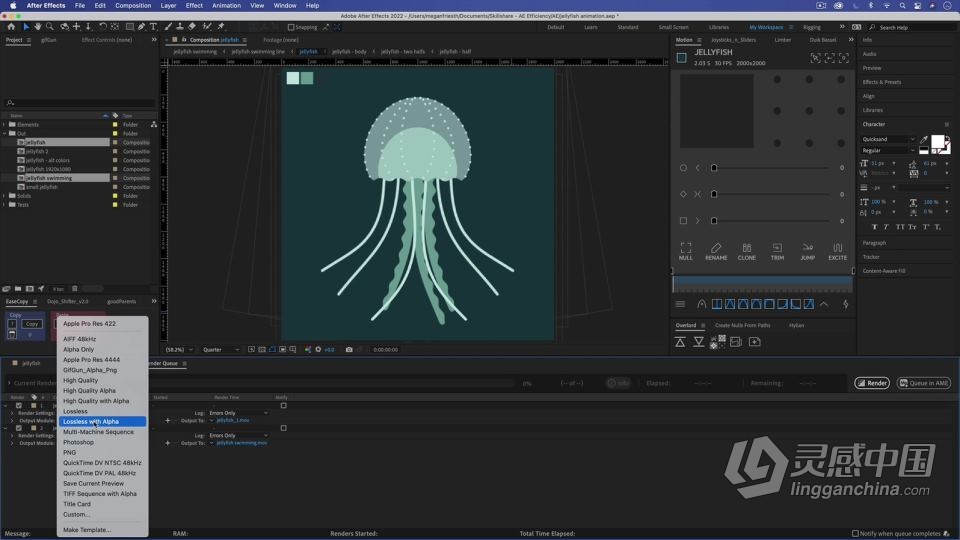The height and width of the screenshot is (540, 960).
Task: Select the Brush tool
Action: [168, 27]
